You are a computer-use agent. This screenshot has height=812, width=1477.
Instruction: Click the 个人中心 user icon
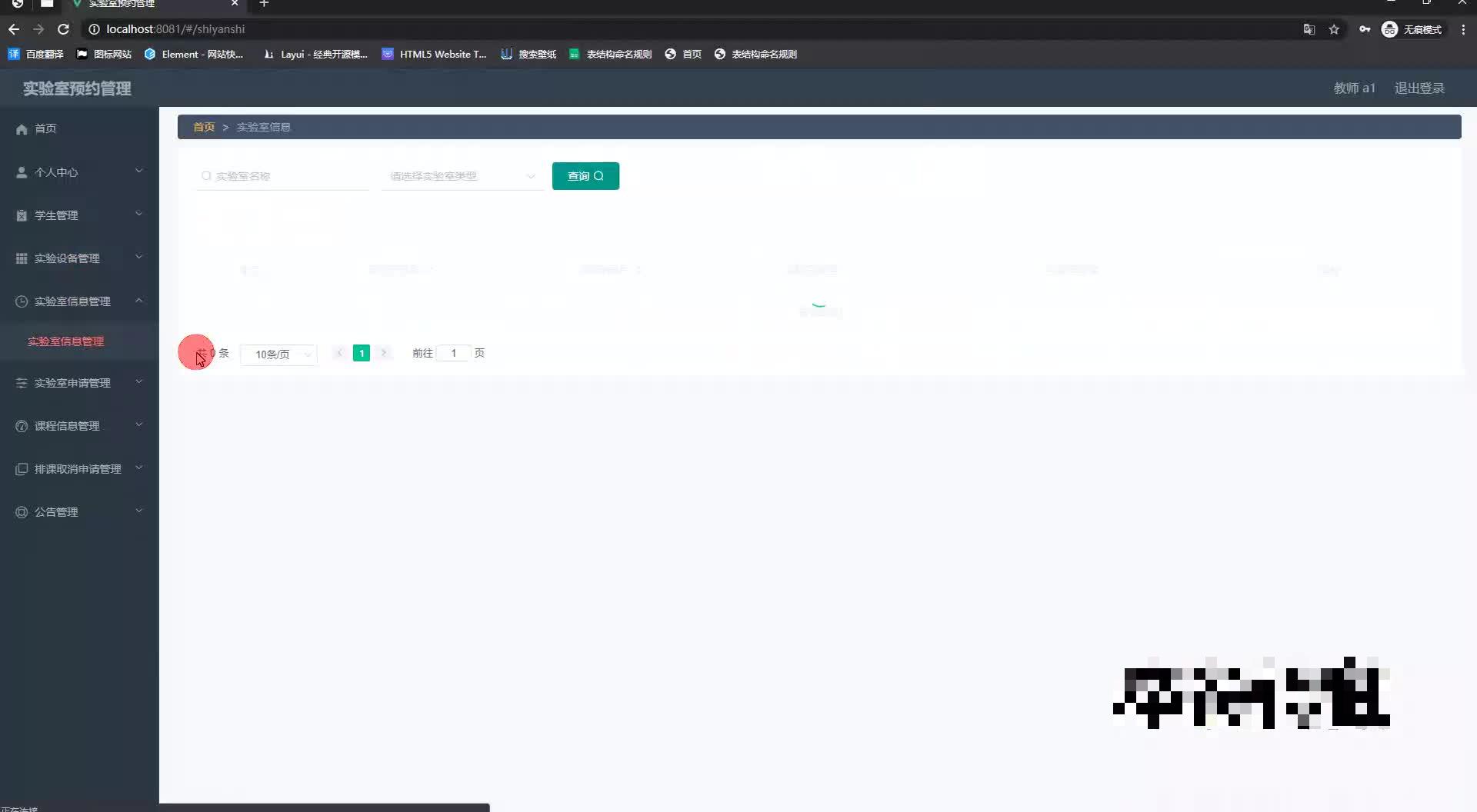21,171
